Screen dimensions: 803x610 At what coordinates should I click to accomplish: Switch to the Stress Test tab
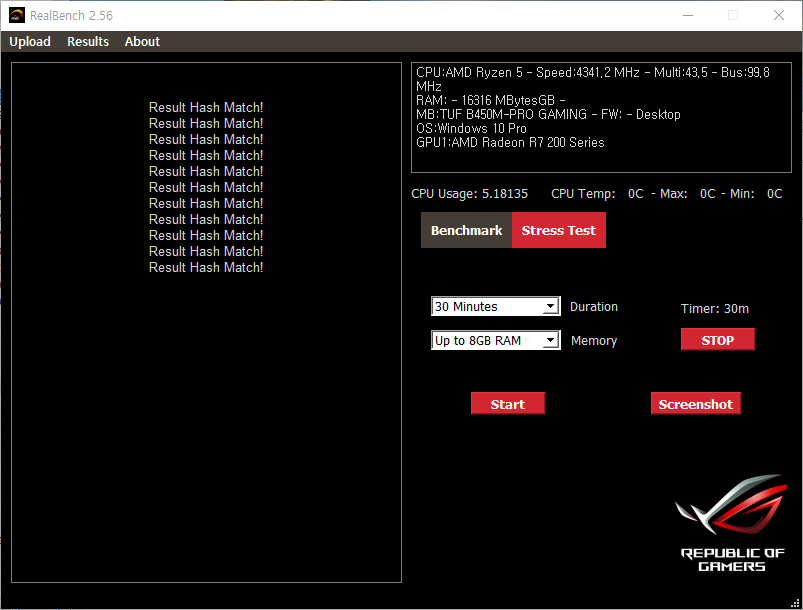pos(559,230)
